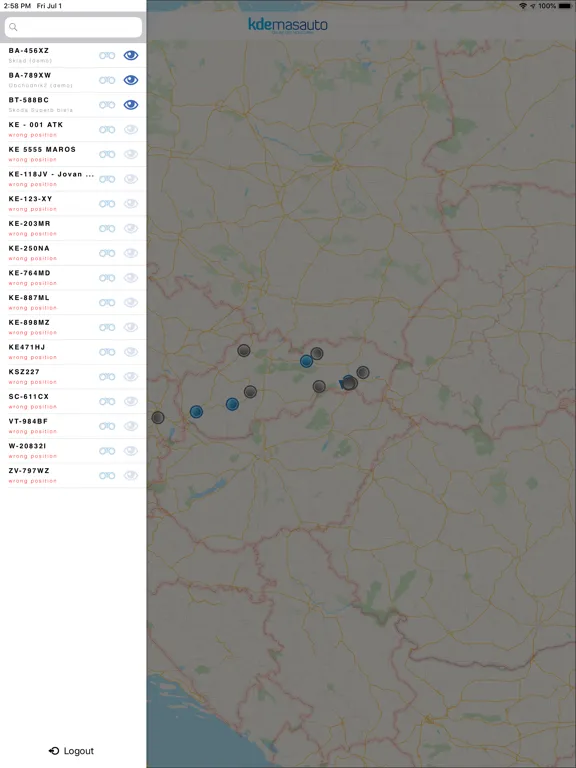This screenshot has width=576, height=768.
Task: Tap binoculars icon for KE 5555 MAROS
Action: (x=107, y=154)
